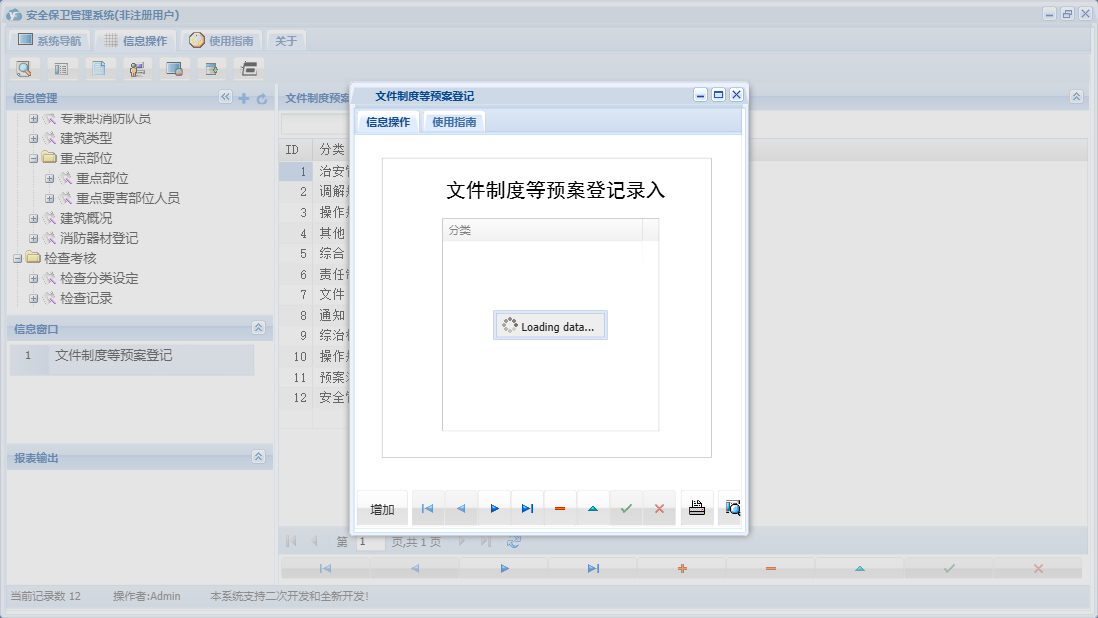Screen dimensions: 1098x618
Task: Click the blank document icon in the toolbar
Action: pos(99,68)
